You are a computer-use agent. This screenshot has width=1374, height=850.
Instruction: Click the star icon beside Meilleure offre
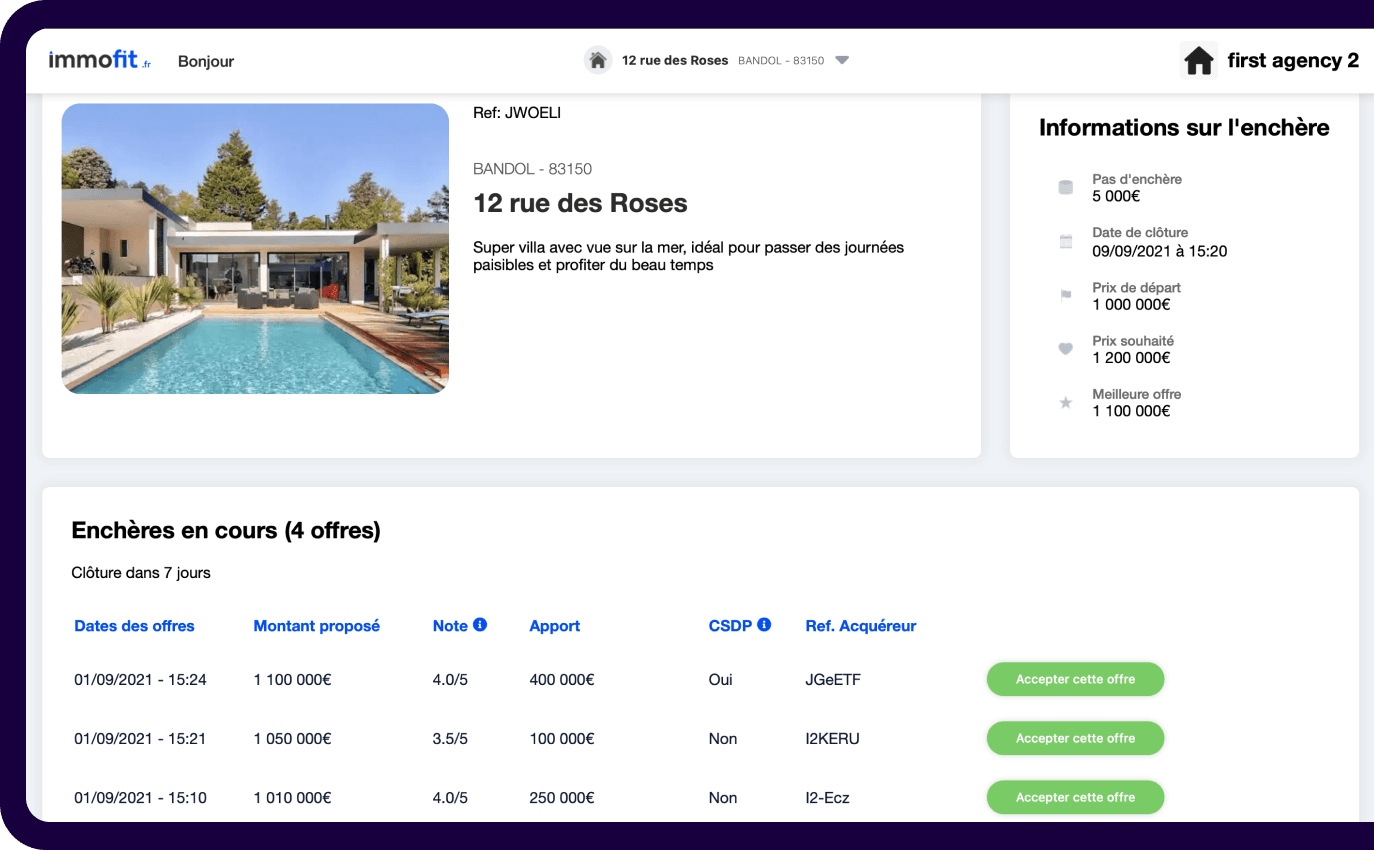1065,403
